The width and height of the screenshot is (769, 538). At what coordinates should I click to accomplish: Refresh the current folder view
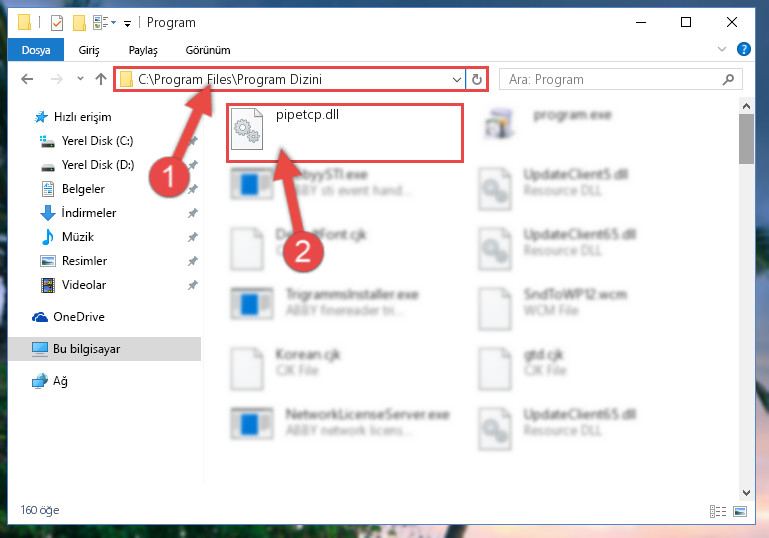click(477, 79)
